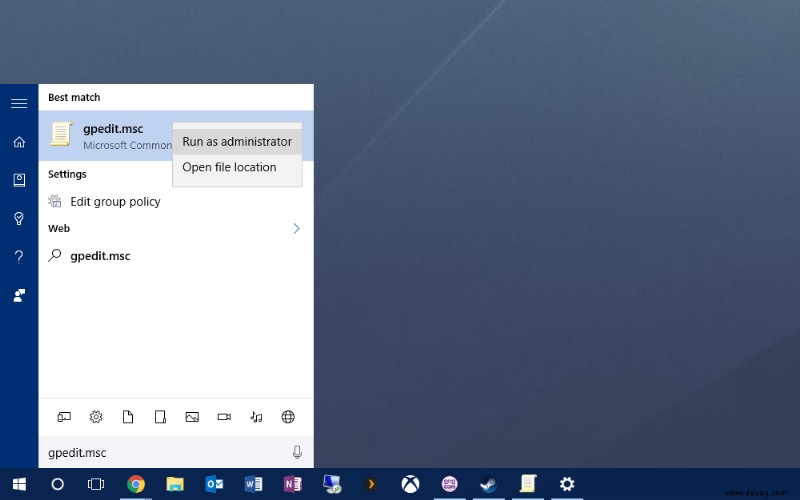This screenshot has width=800, height=500.
Task: Filter search by Web globe icon
Action: point(288,417)
